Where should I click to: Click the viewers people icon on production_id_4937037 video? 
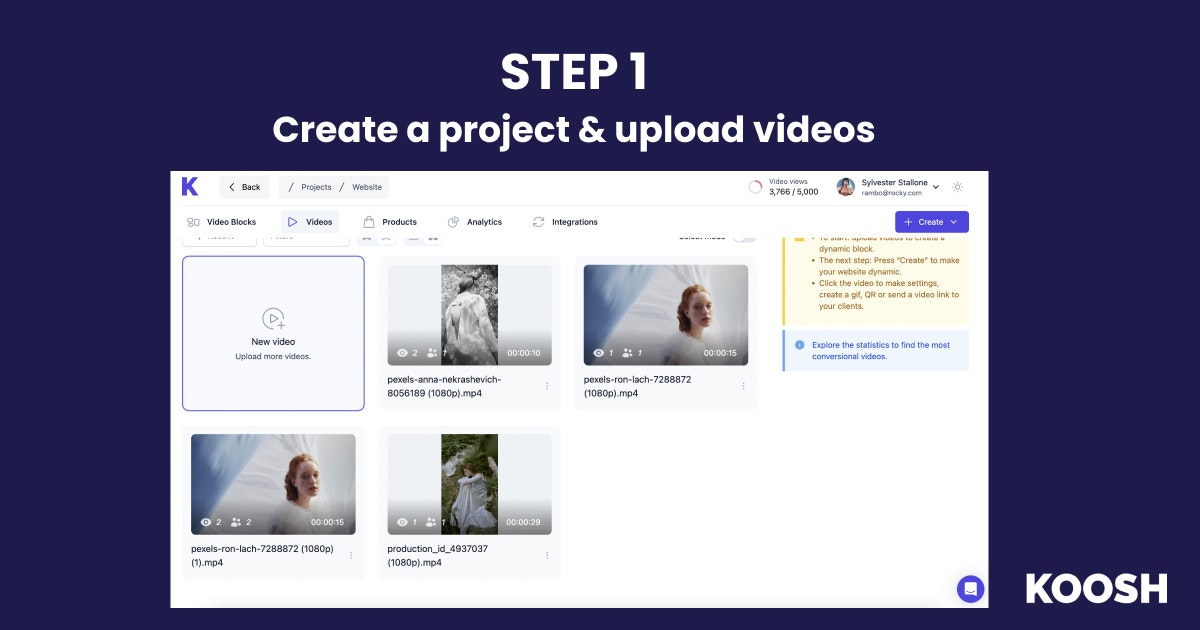432,522
